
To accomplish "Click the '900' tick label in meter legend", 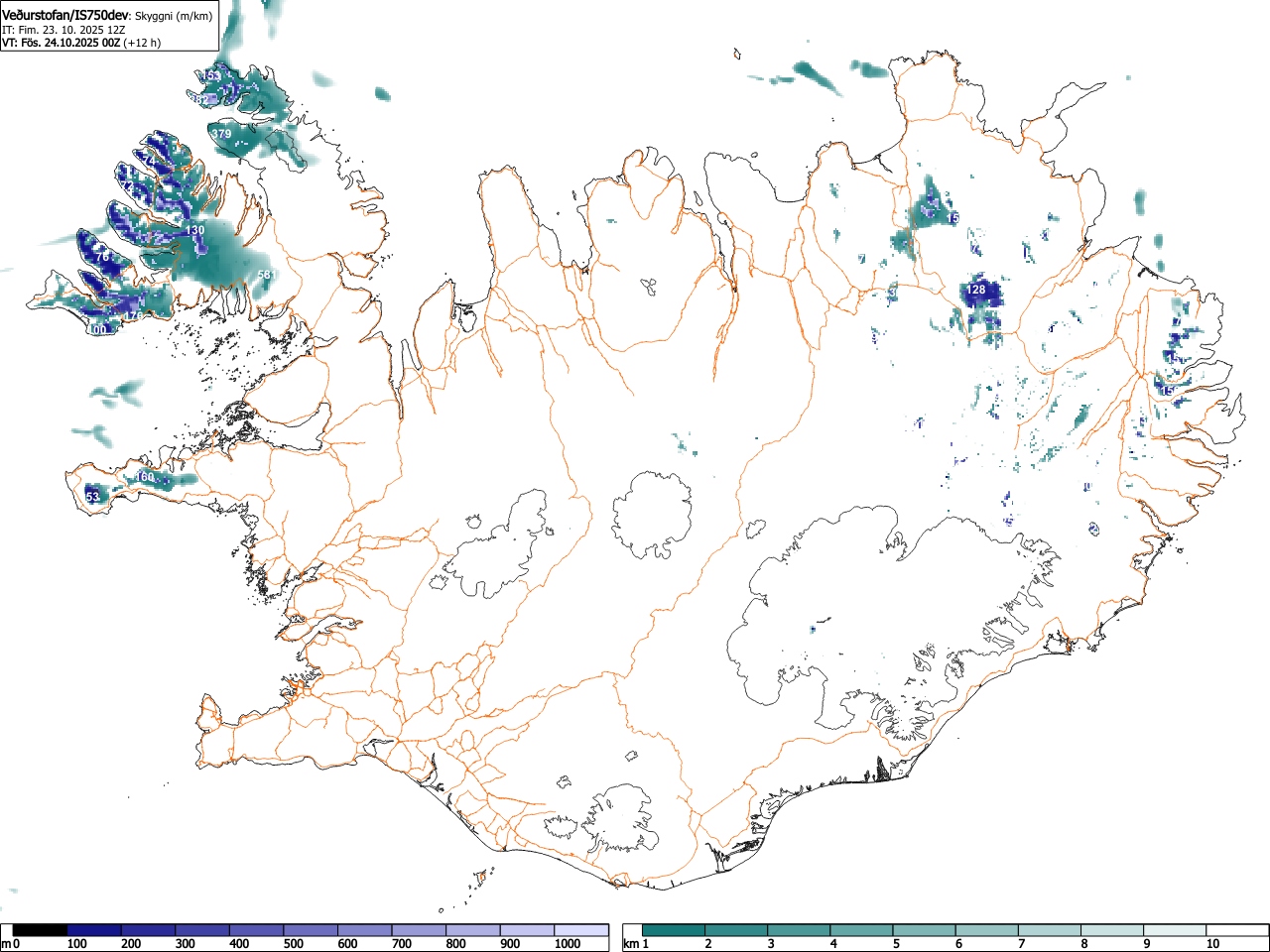I will tap(509, 944).
